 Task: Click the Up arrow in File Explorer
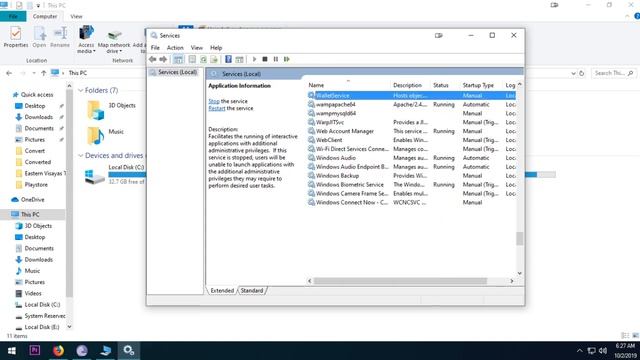tap(43, 73)
